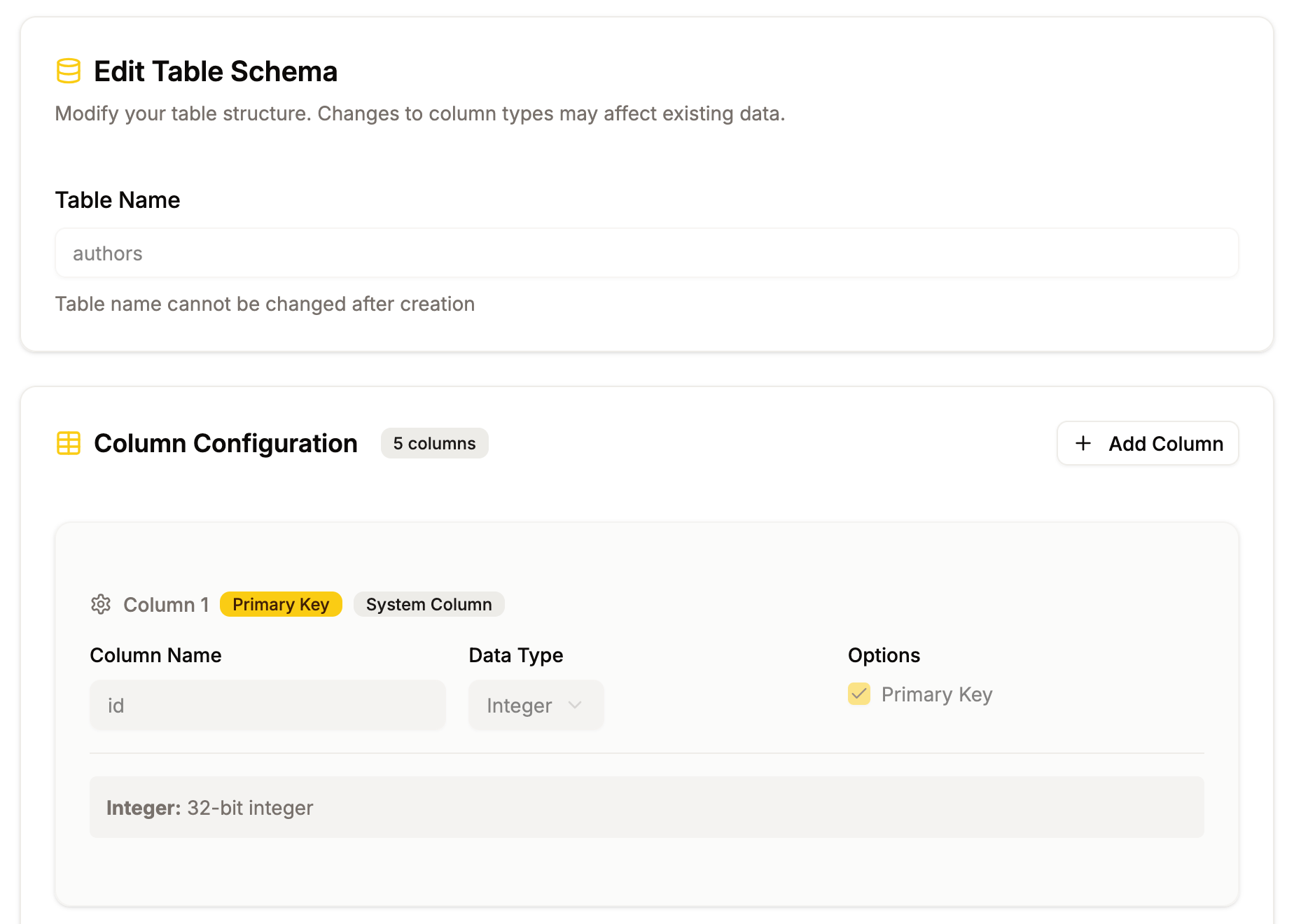This screenshot has width=1294, height=924.
Task: Click the checkmark inside the Primary Key checkbox
Action: click(859, 694)
